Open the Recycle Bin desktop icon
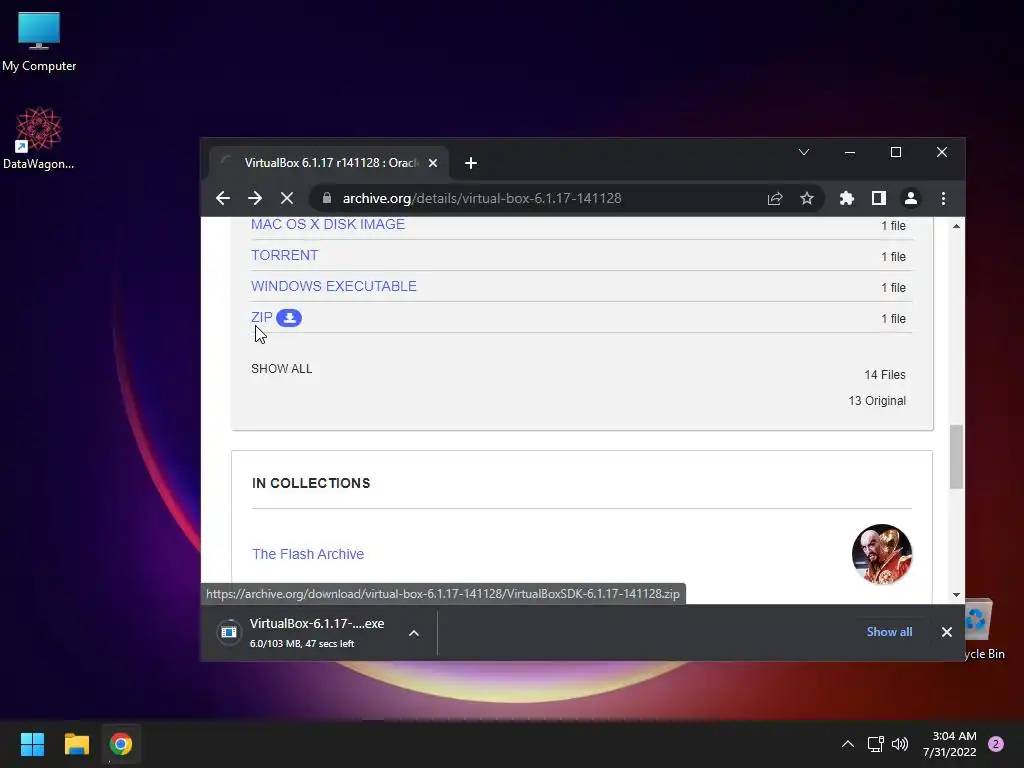The height and width of the screenshot is (768, 1024). pos(982,630)
